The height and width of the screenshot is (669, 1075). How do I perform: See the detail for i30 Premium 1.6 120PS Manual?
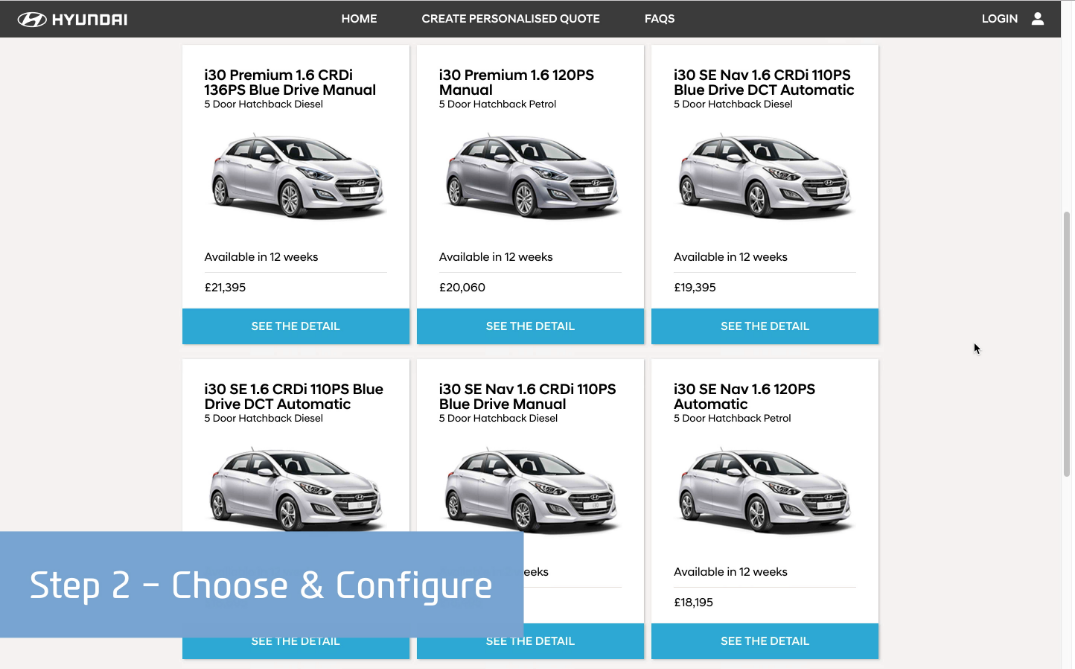coord(530,326)
